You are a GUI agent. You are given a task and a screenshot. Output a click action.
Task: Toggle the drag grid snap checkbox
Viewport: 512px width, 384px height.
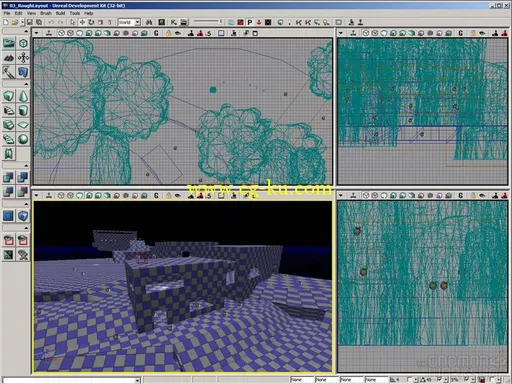pyautogui.click(x=410, y=380)
